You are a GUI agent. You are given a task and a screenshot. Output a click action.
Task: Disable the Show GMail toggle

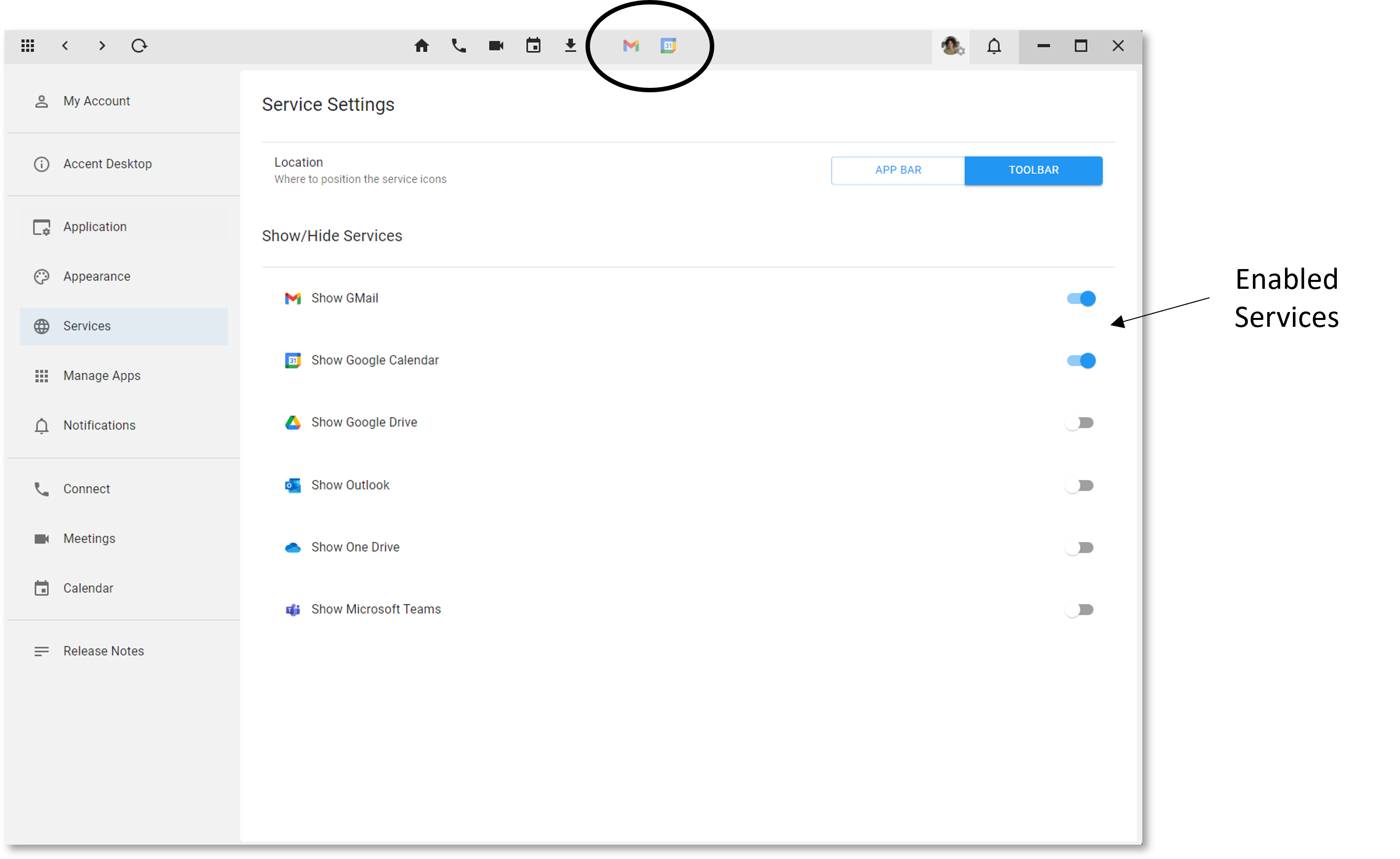1081,299
